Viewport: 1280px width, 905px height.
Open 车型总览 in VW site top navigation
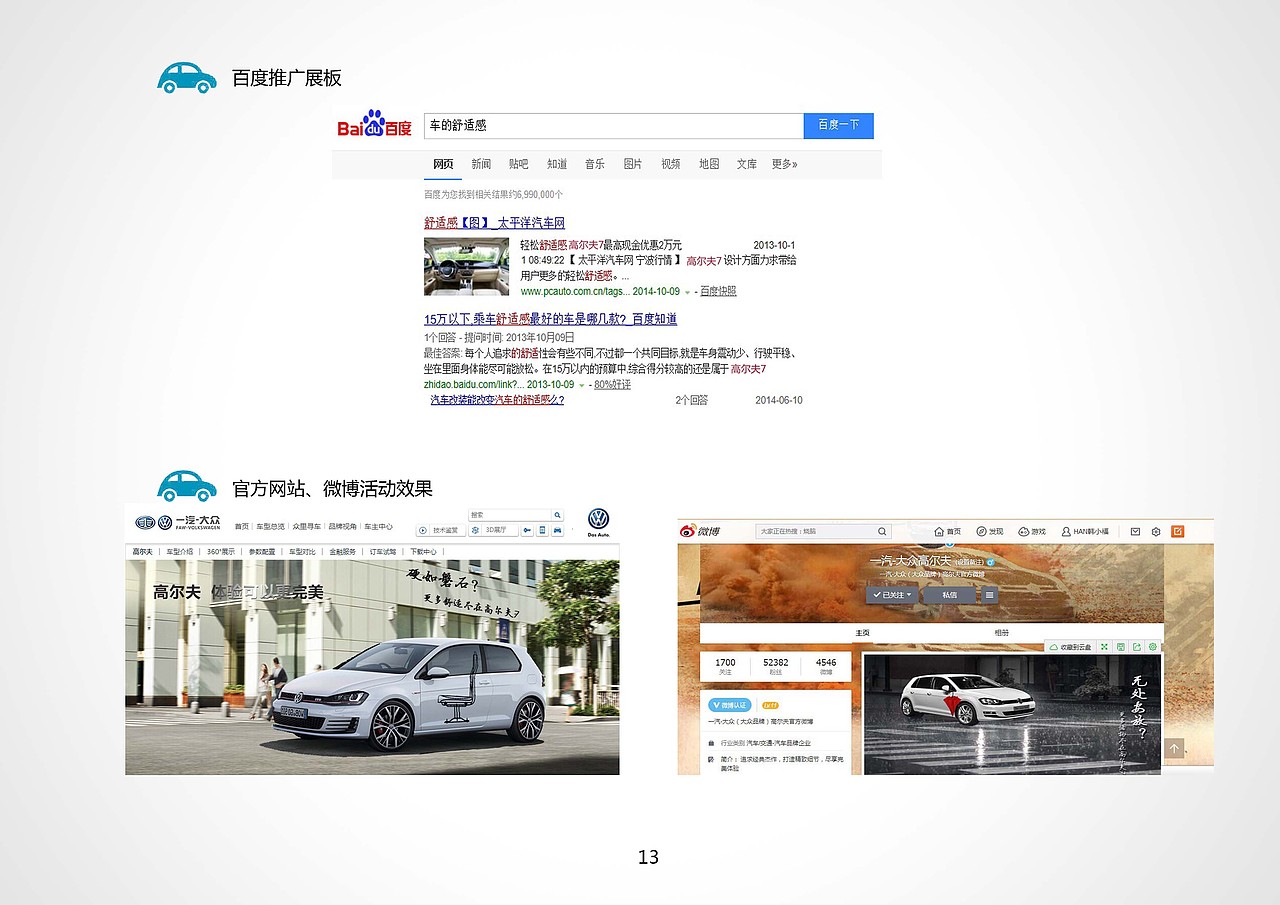[x=270, y=527]
